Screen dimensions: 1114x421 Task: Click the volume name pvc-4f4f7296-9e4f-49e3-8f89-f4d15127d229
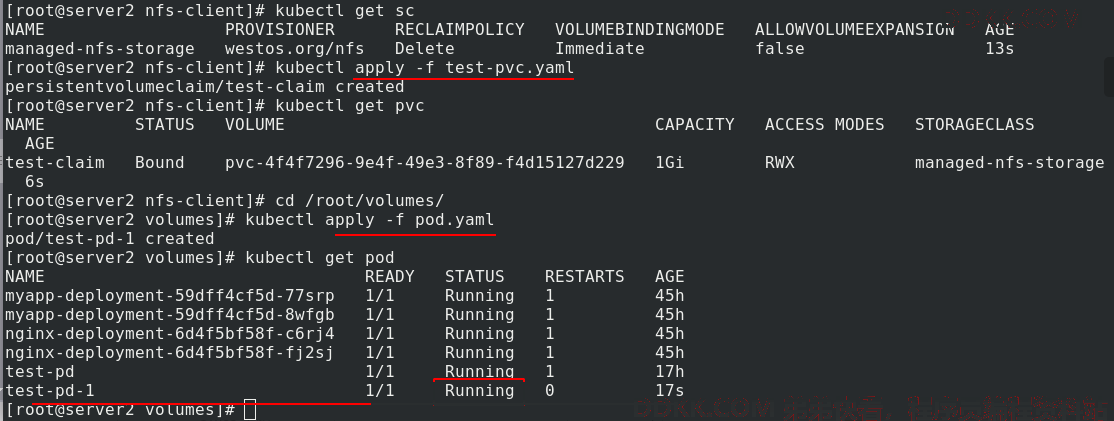click(x=424, y=163)
